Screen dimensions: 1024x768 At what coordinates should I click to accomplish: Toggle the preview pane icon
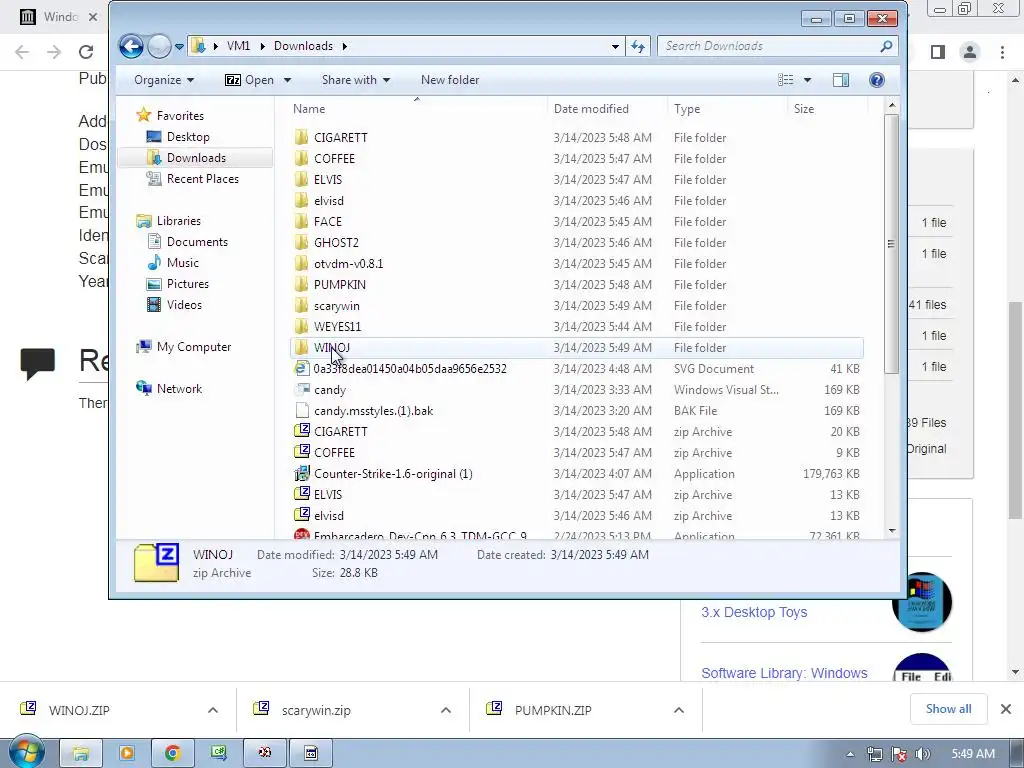[x=841, y=80]
